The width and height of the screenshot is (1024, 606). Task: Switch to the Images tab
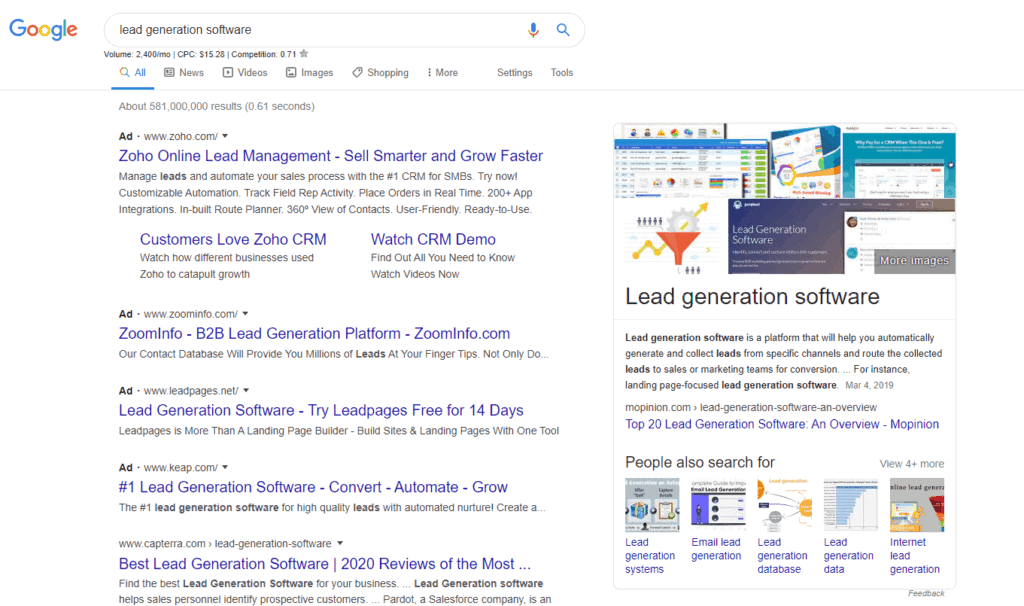pyautogui.click(x=310, y=72)
